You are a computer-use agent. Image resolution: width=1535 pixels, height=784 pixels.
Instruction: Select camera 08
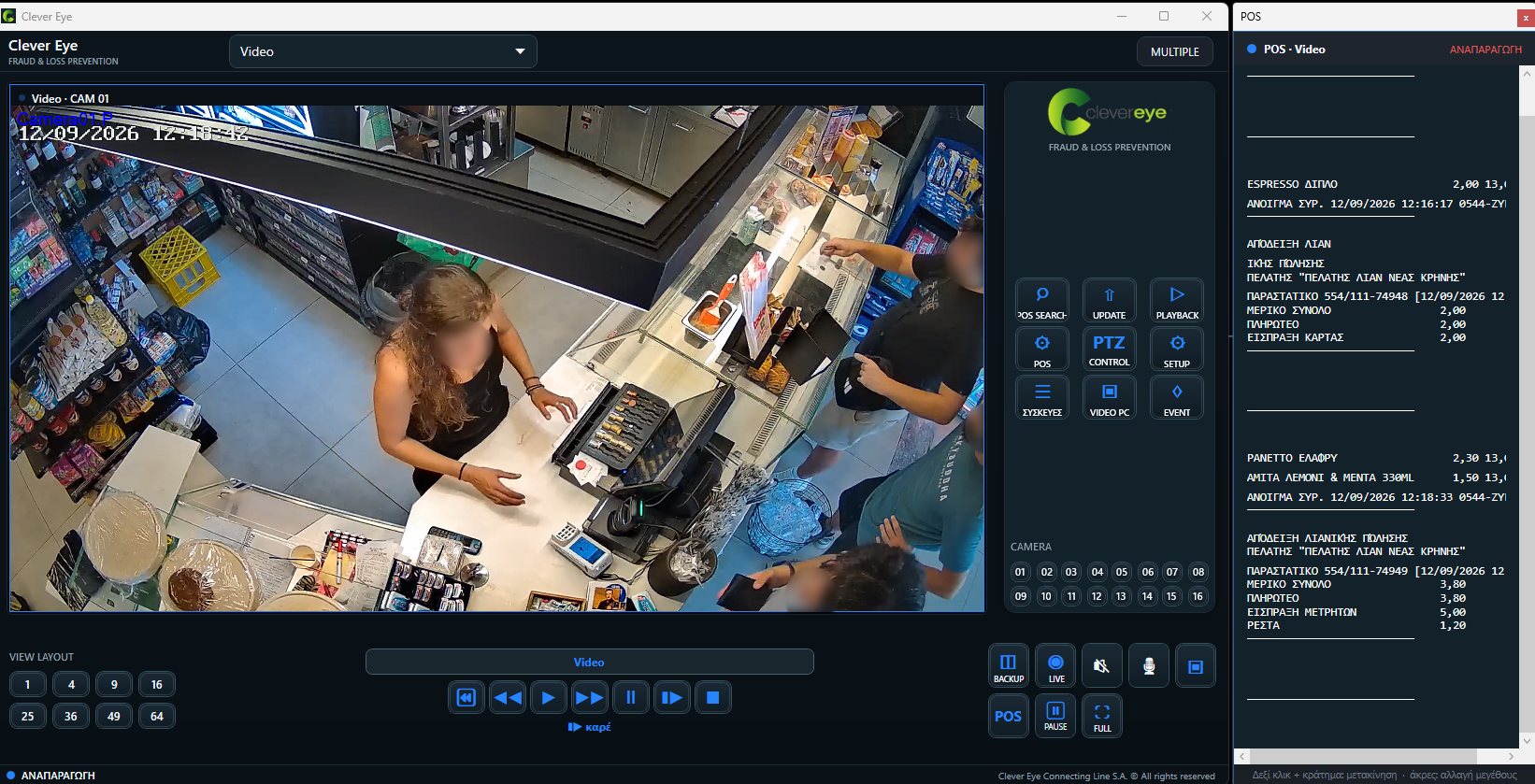click(1198, 572)
